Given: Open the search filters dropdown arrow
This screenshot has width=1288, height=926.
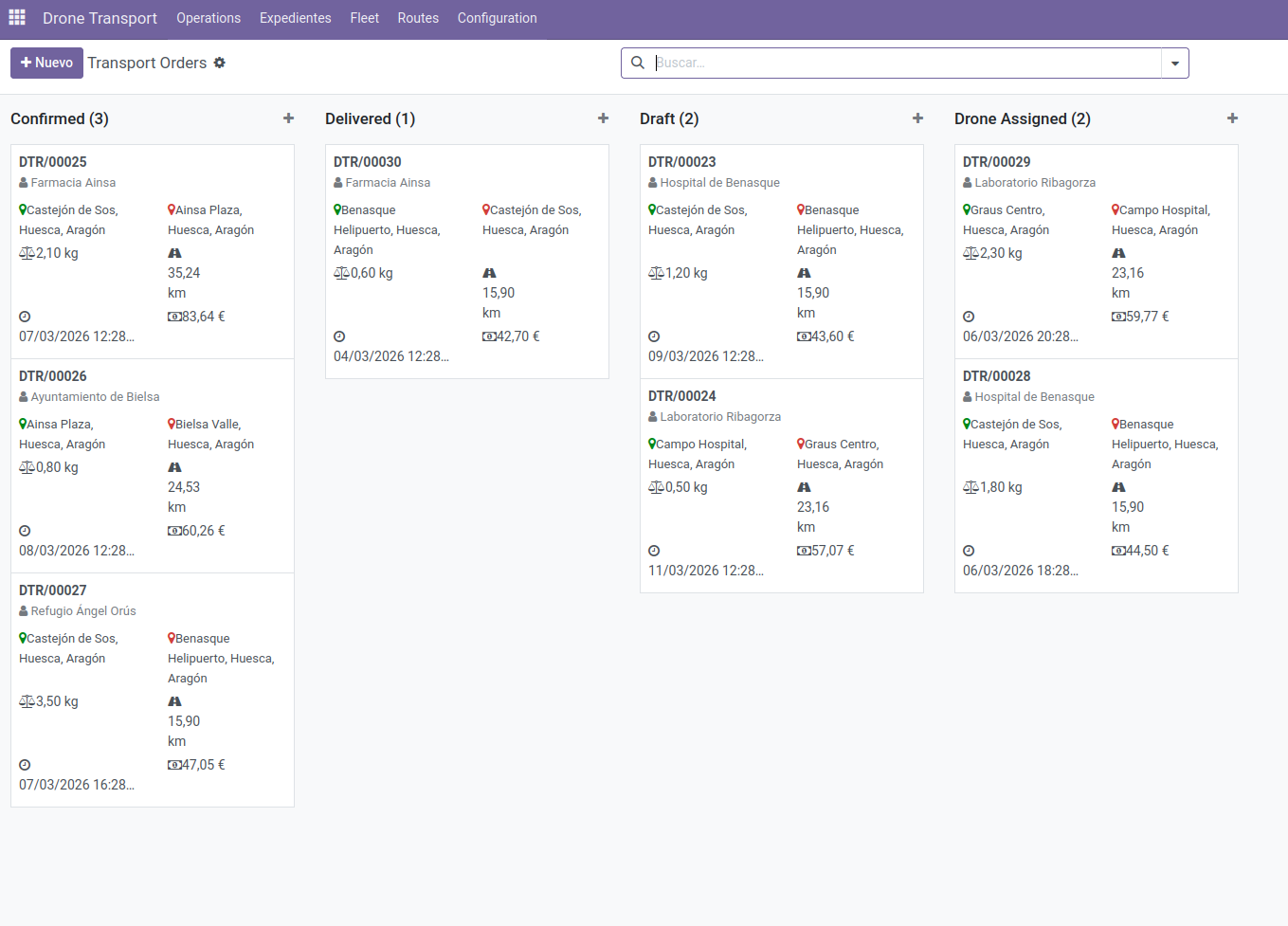Looking at the screenshot, I should point(1174,63).
